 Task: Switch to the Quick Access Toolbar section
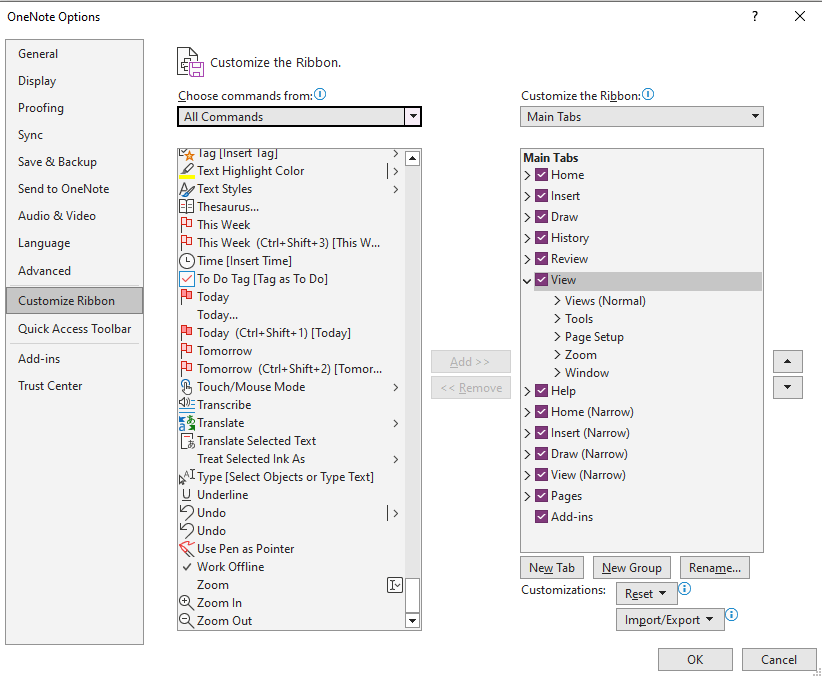click(x=70, y=328)
